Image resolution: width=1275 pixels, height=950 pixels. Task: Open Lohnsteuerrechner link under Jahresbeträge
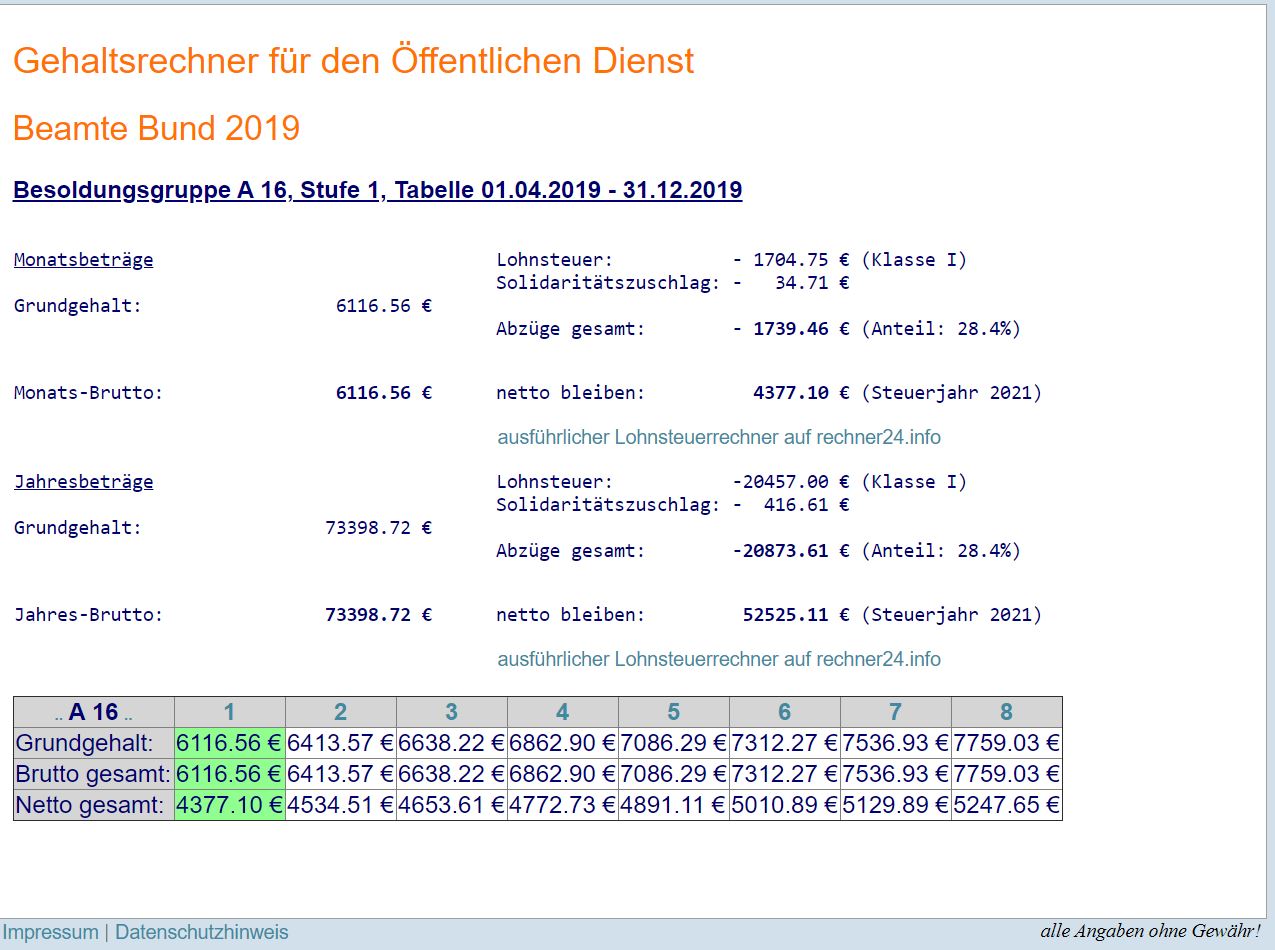[x=718, y=659]
